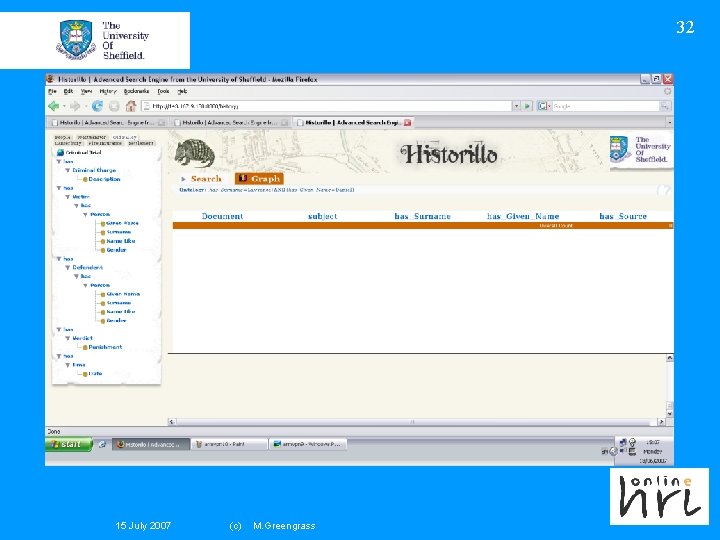Collapse the Person node under Defendant
This screenshot has height=540, width=720.
point(85,285)
